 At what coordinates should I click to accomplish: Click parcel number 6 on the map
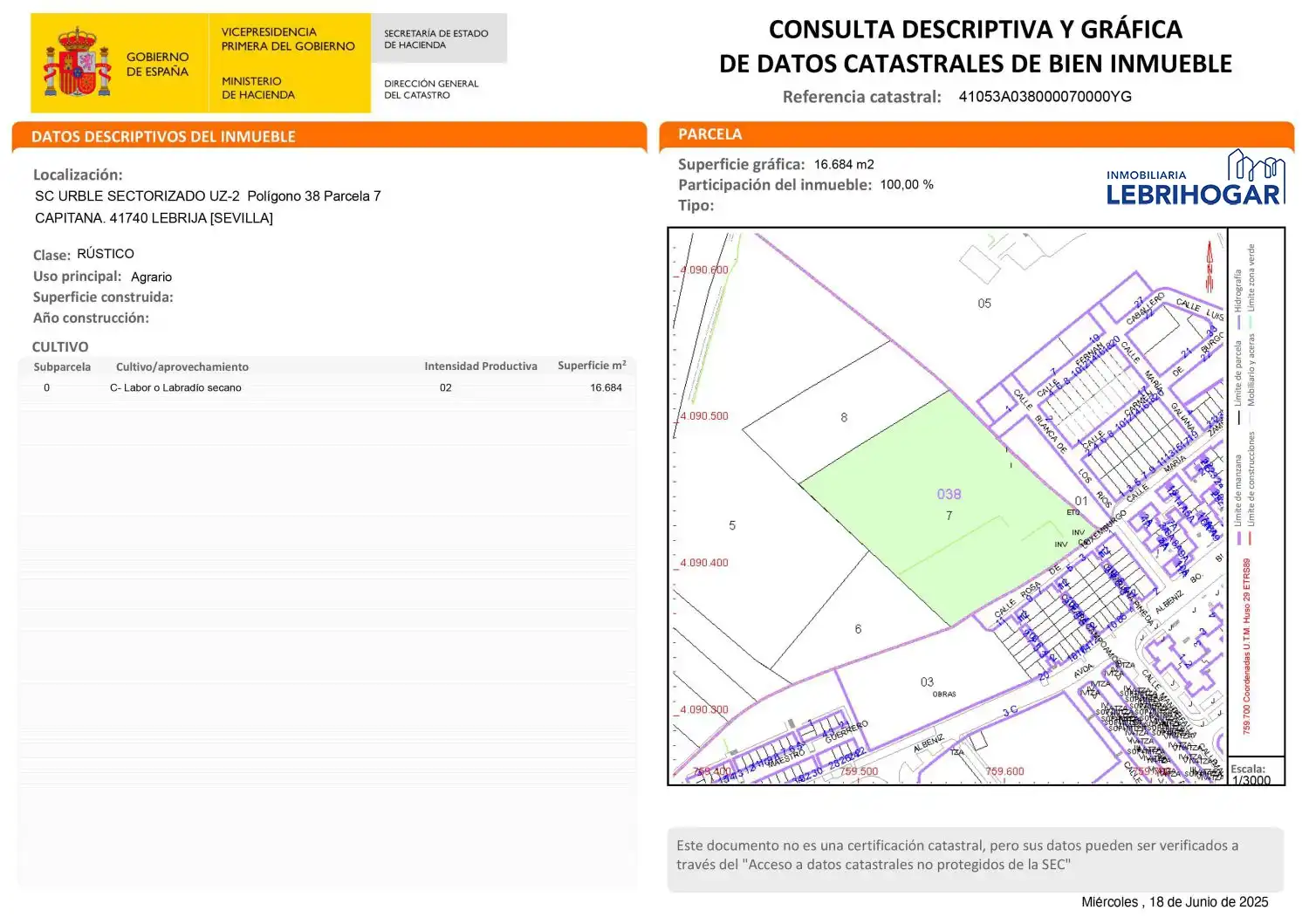click(x=858, y=629)
